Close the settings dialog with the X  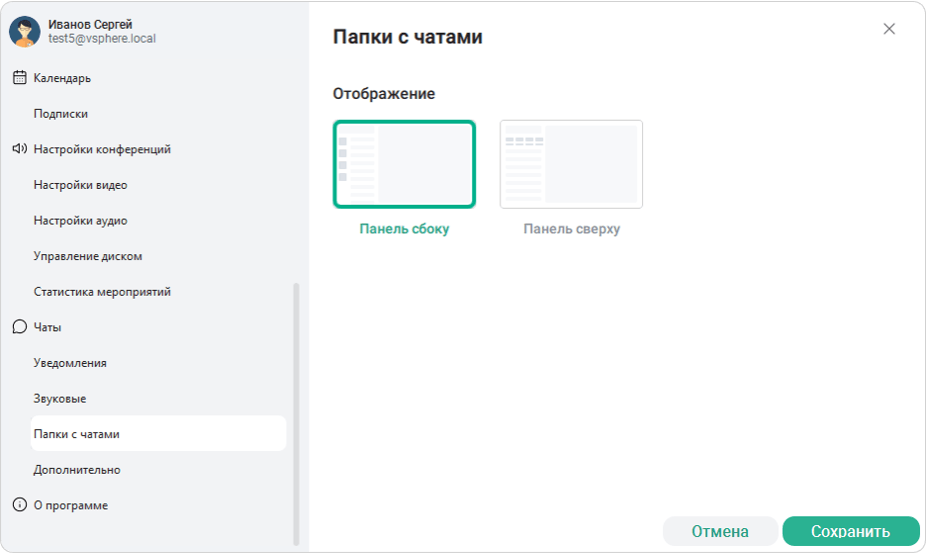[889, 29]
